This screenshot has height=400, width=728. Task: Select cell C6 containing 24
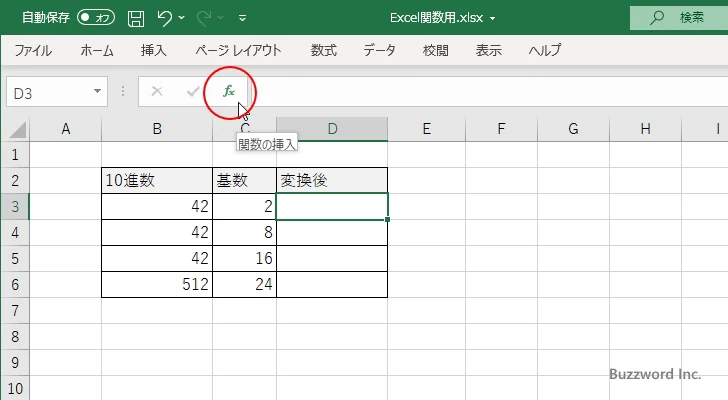coord(244,284)
